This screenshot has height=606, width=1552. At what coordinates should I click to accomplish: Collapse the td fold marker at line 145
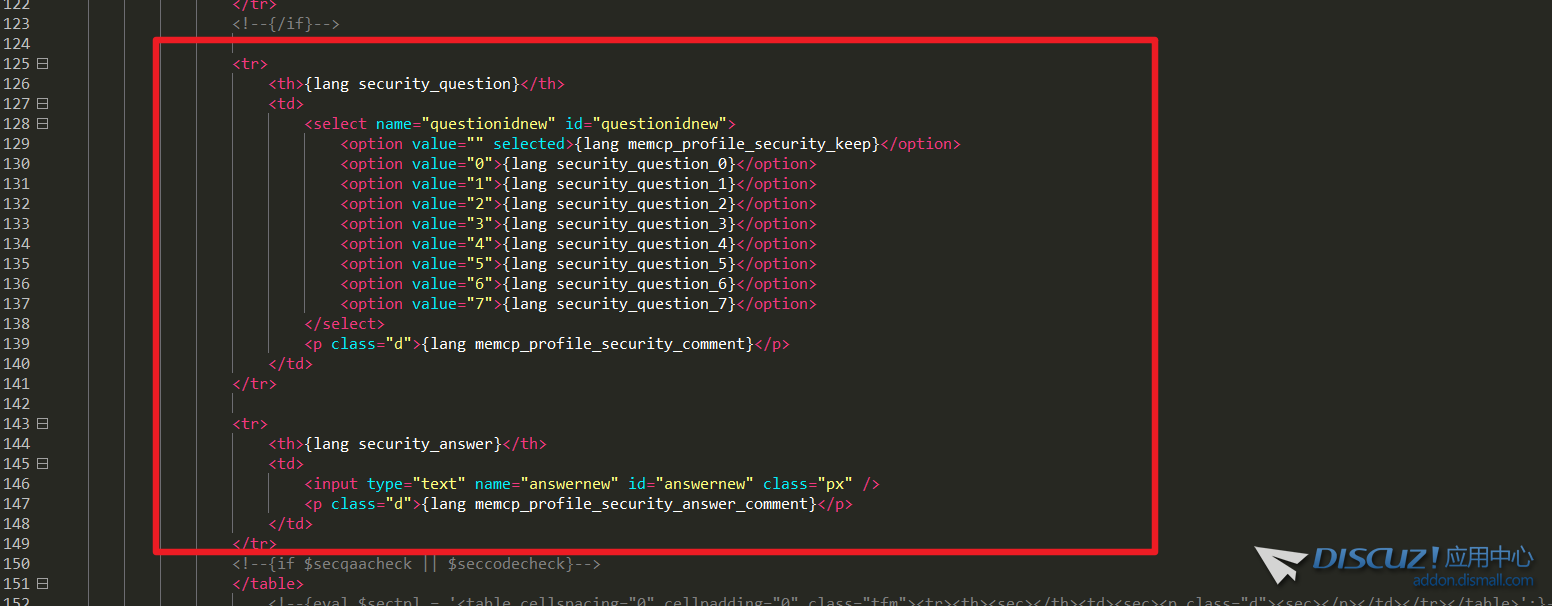42,464
